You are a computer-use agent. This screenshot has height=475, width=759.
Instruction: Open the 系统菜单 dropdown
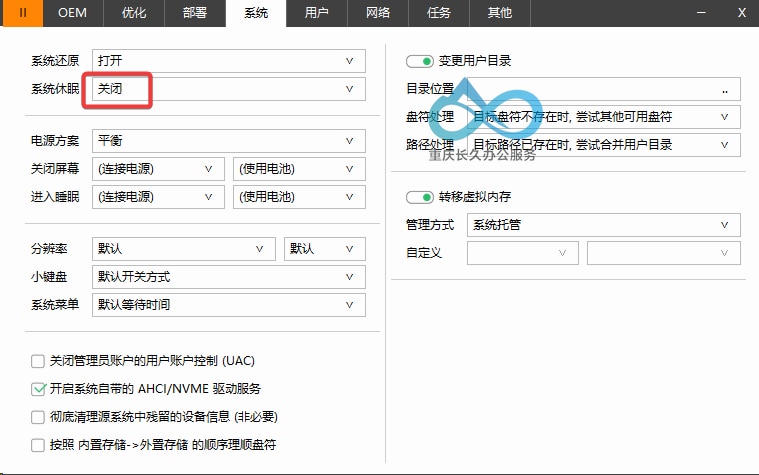(228, 305)
